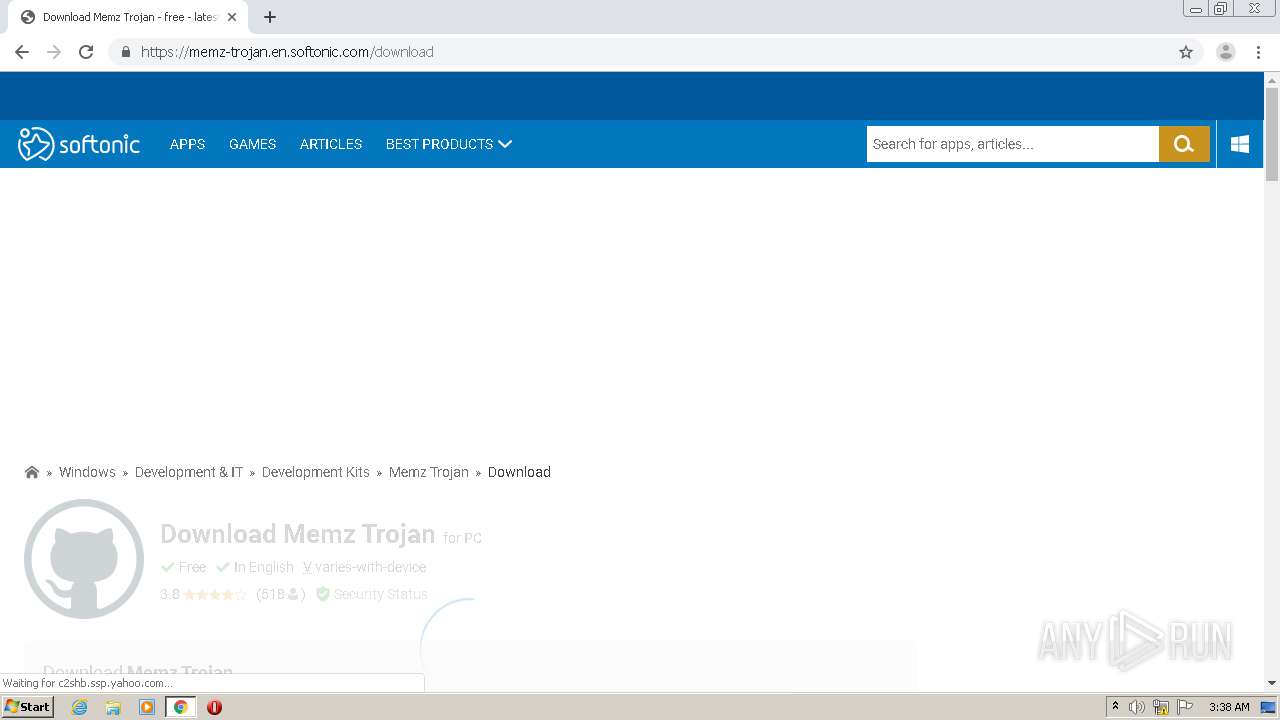
Task: Click the vertical scrollbar thumb
Action: (1272, 134)
